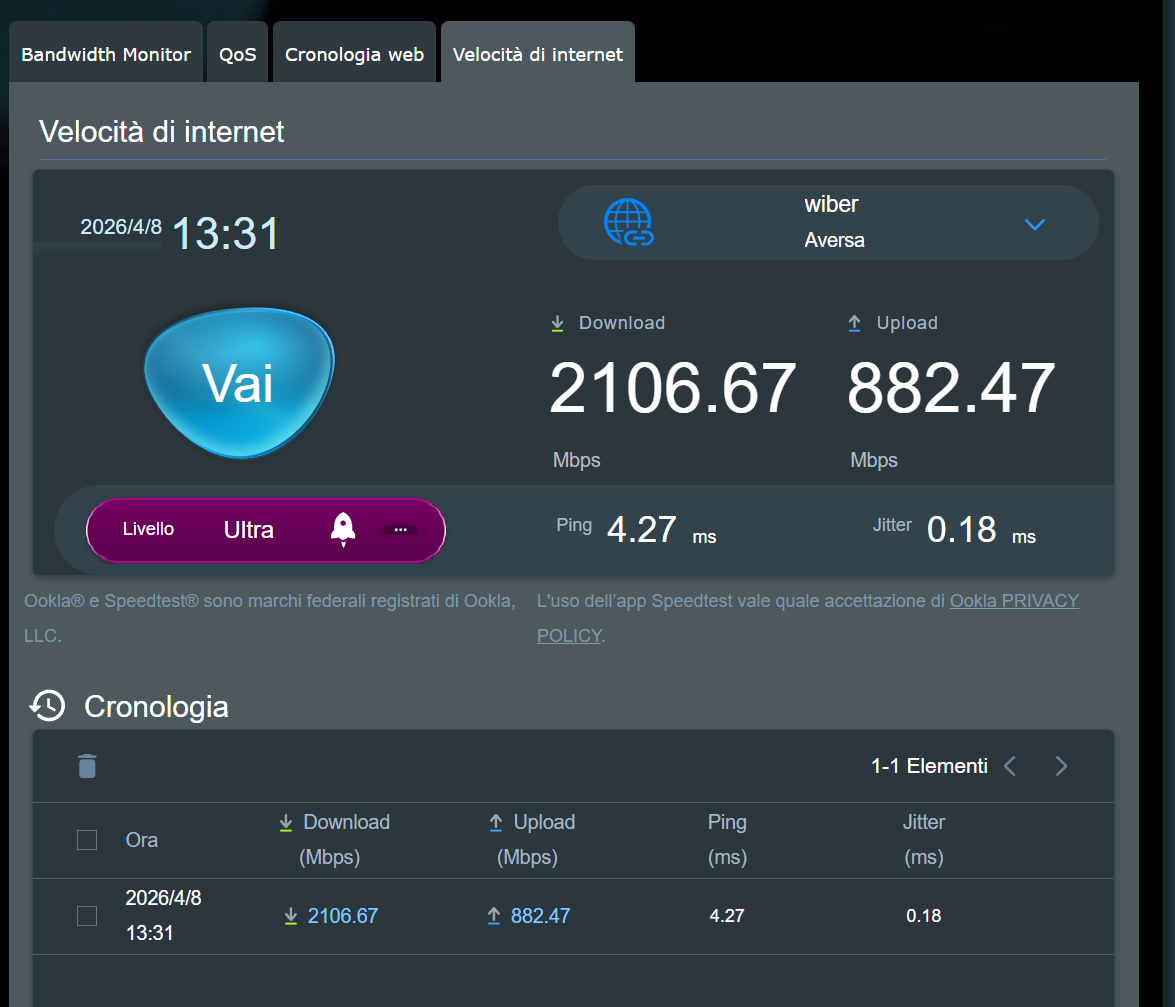Click the large 882.47 upload result

[x=951, y=388]
